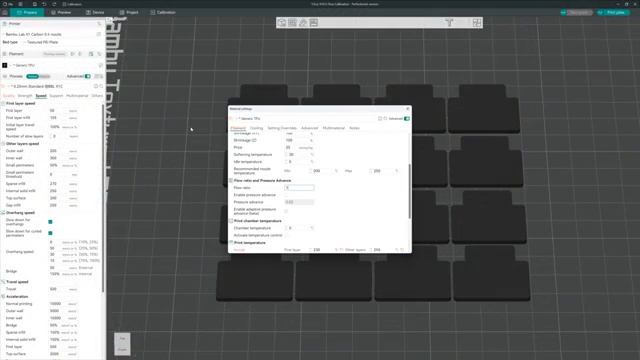Click the Auto orient icon in canvas toolbar

point(303,23)
